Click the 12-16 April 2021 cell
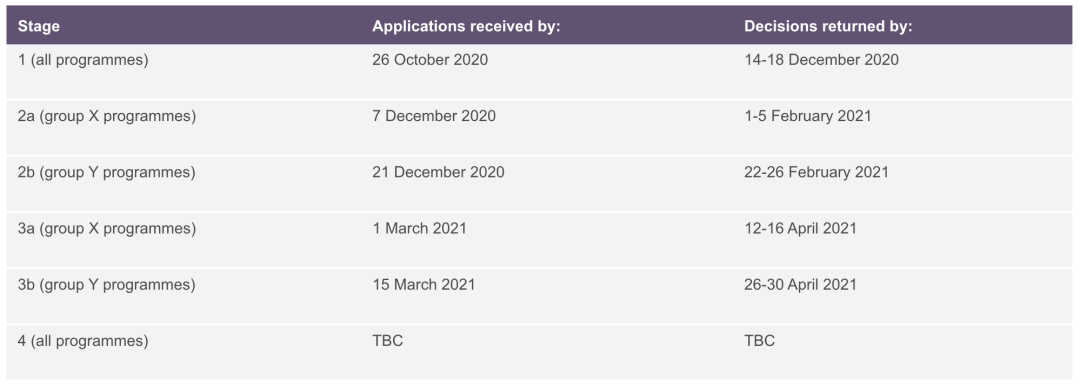The width and height of the screenshot is (1080, 387). pos(800,229)
